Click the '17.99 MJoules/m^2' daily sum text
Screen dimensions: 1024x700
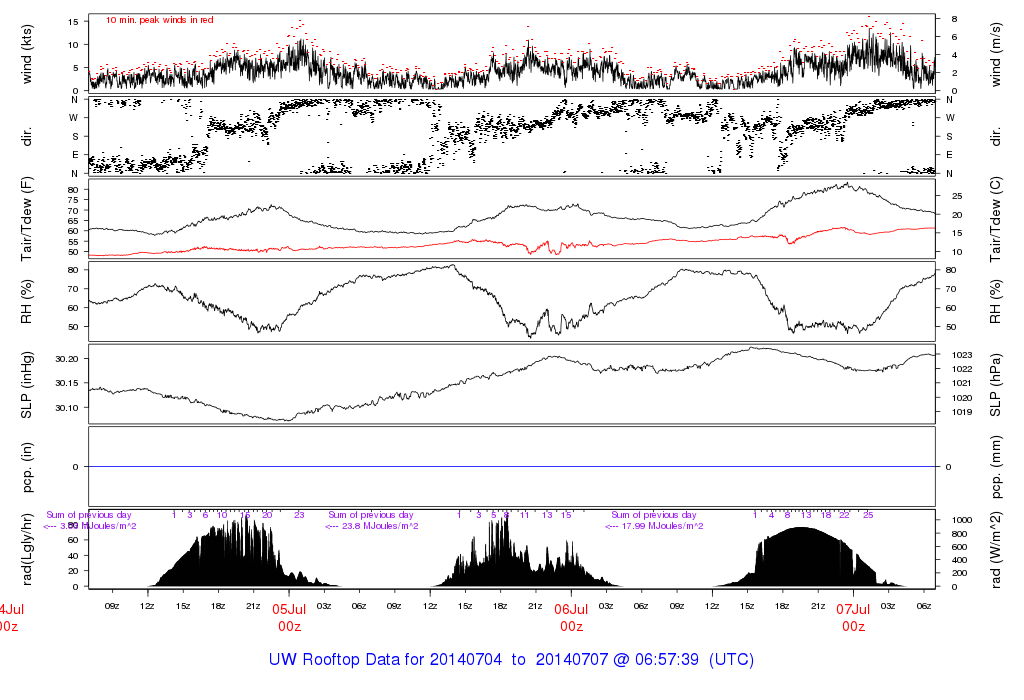tap(662, 526)
